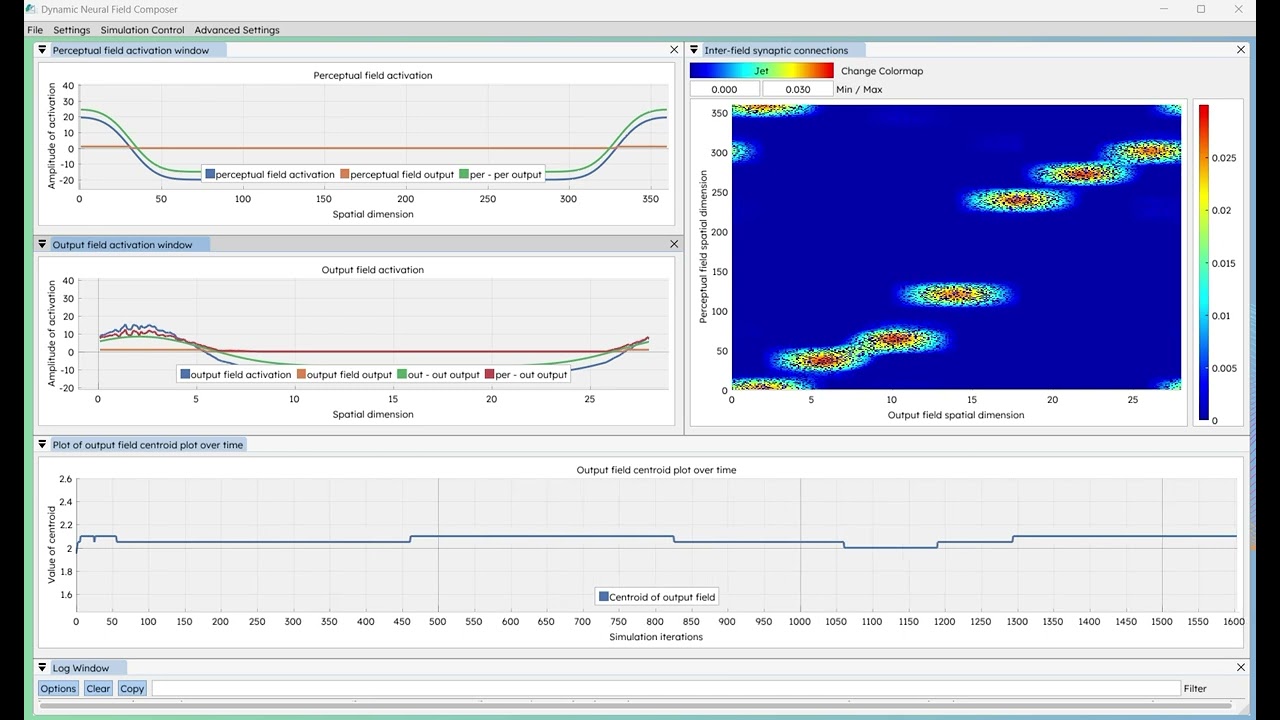Toggle the Centroid of output field legend entry

tap(657, 597)
